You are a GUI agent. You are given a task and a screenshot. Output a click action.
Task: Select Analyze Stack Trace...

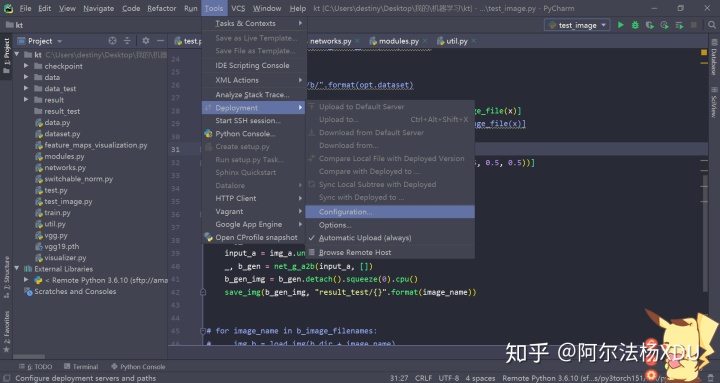point(254,95)
